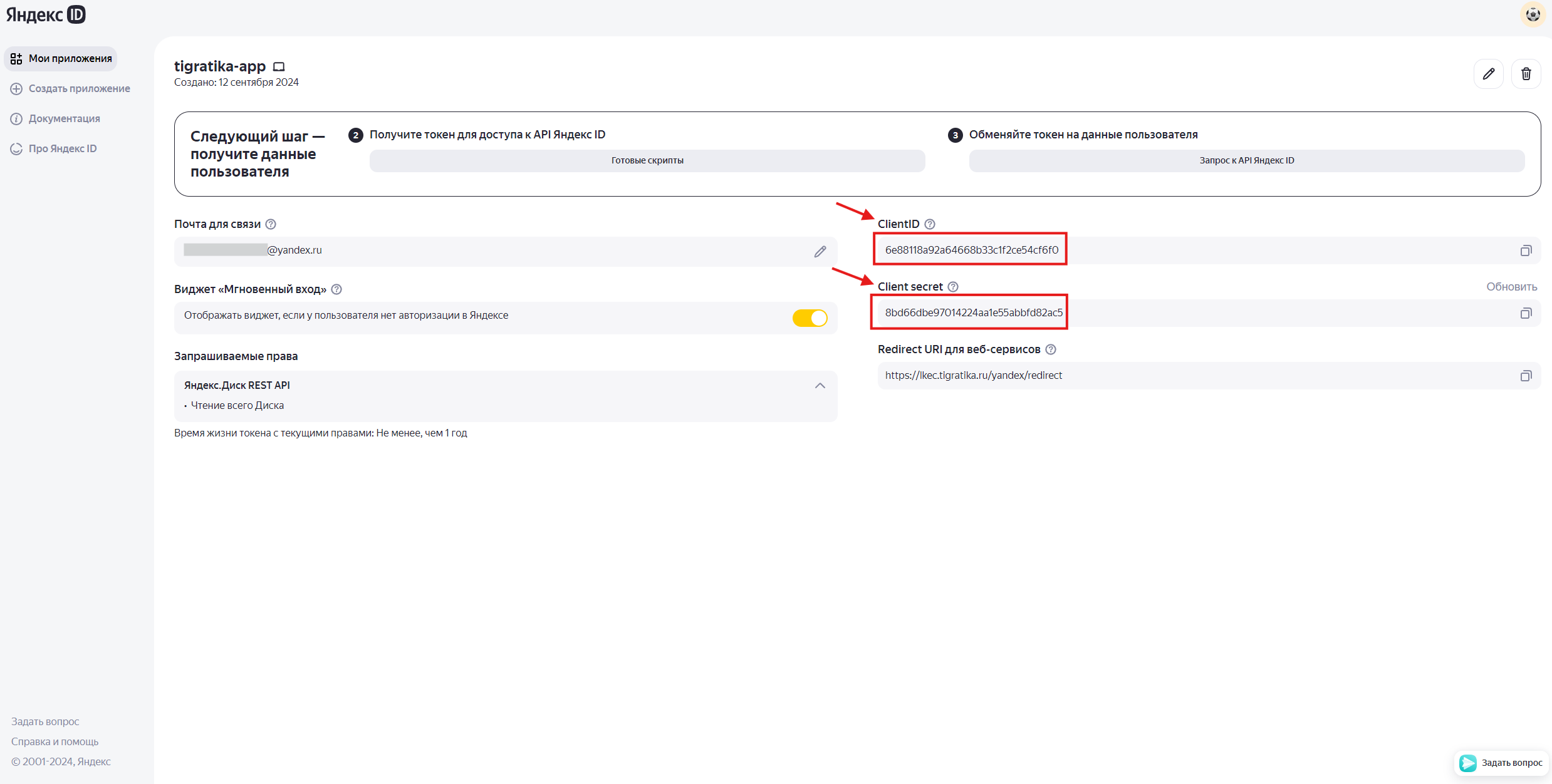
Task: Click the platform icon next to tigratika-app
Action: [x=279, y=66]
